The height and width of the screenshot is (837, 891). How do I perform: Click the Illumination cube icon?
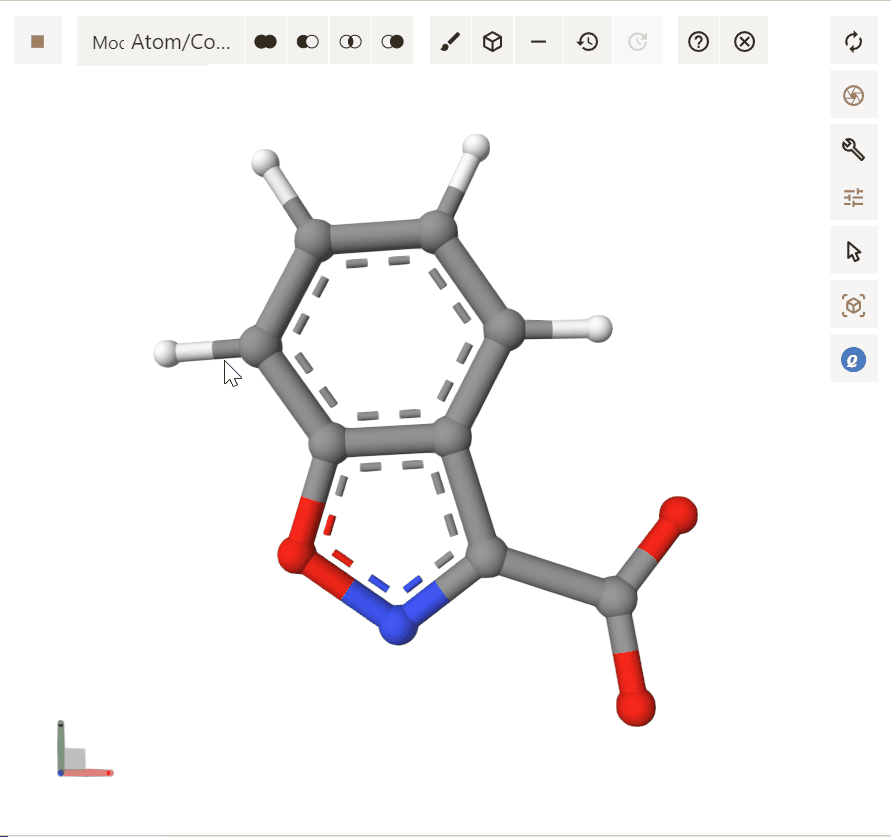click(853, 305)
